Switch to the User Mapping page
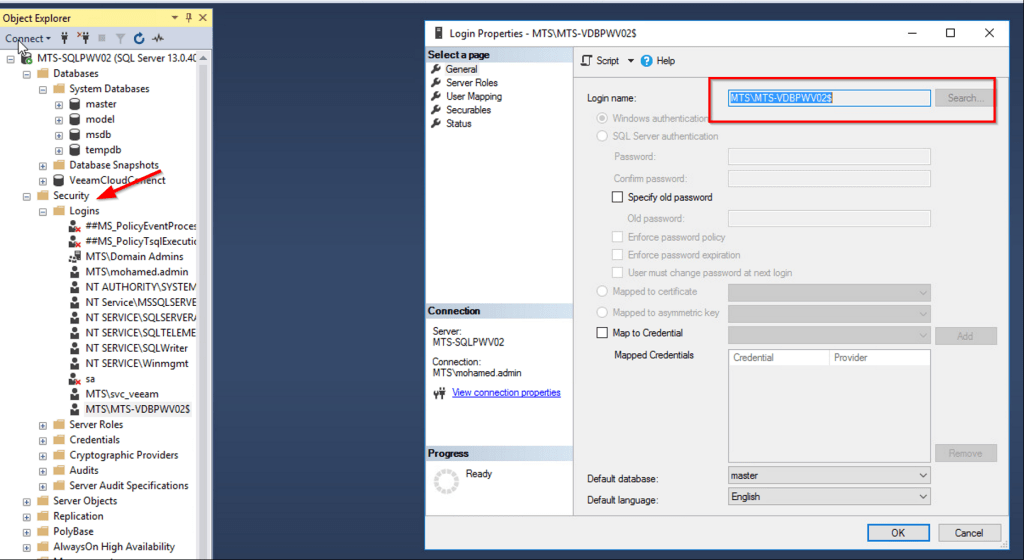 pos(474,97)
